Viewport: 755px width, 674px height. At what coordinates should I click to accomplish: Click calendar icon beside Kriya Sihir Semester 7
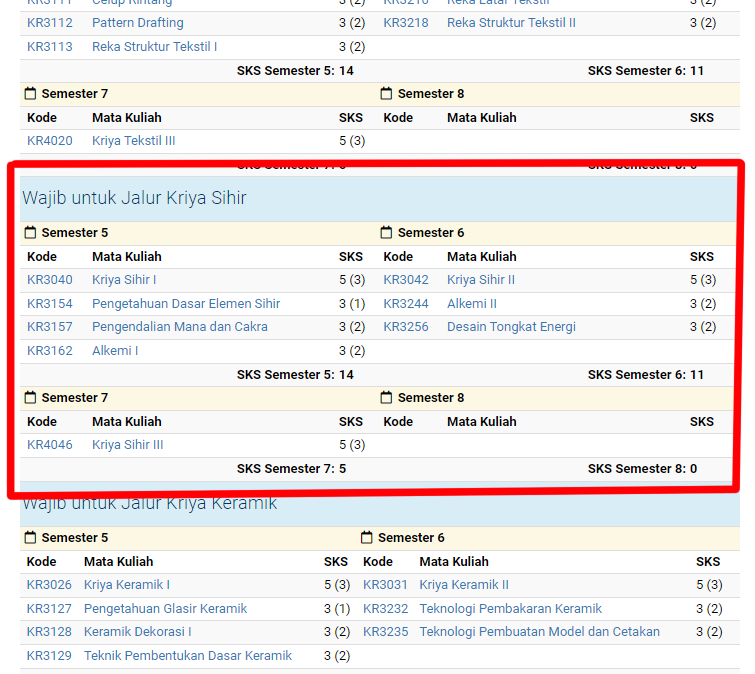tap(30, 397)
